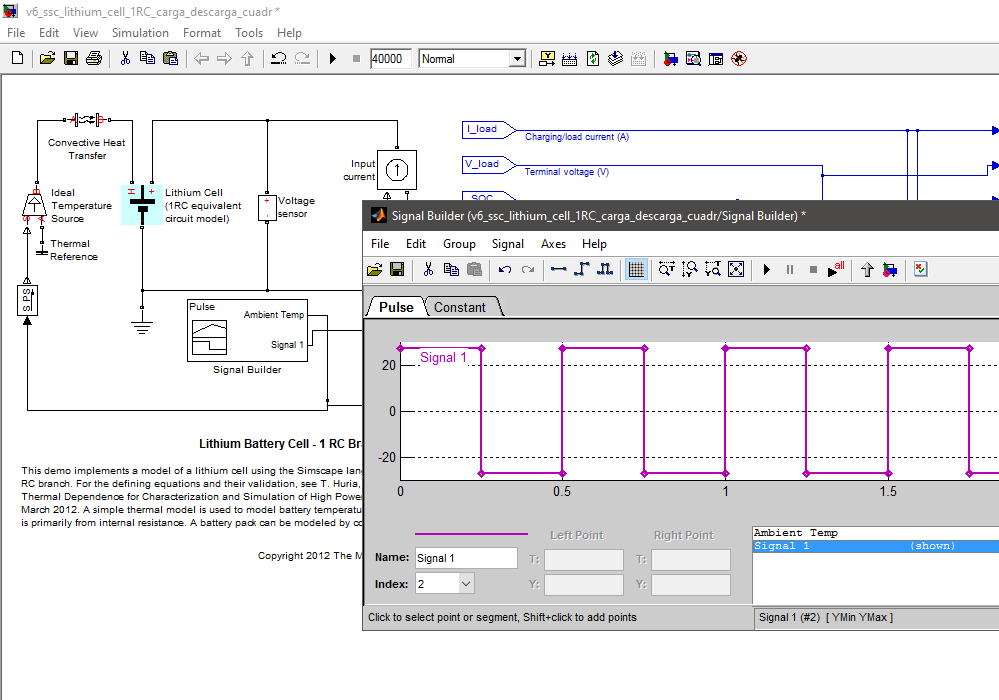The height and width of the screenshot is (700, 999).
Task: Create a new model in Simulink toolbar
Action: point(18,59)
